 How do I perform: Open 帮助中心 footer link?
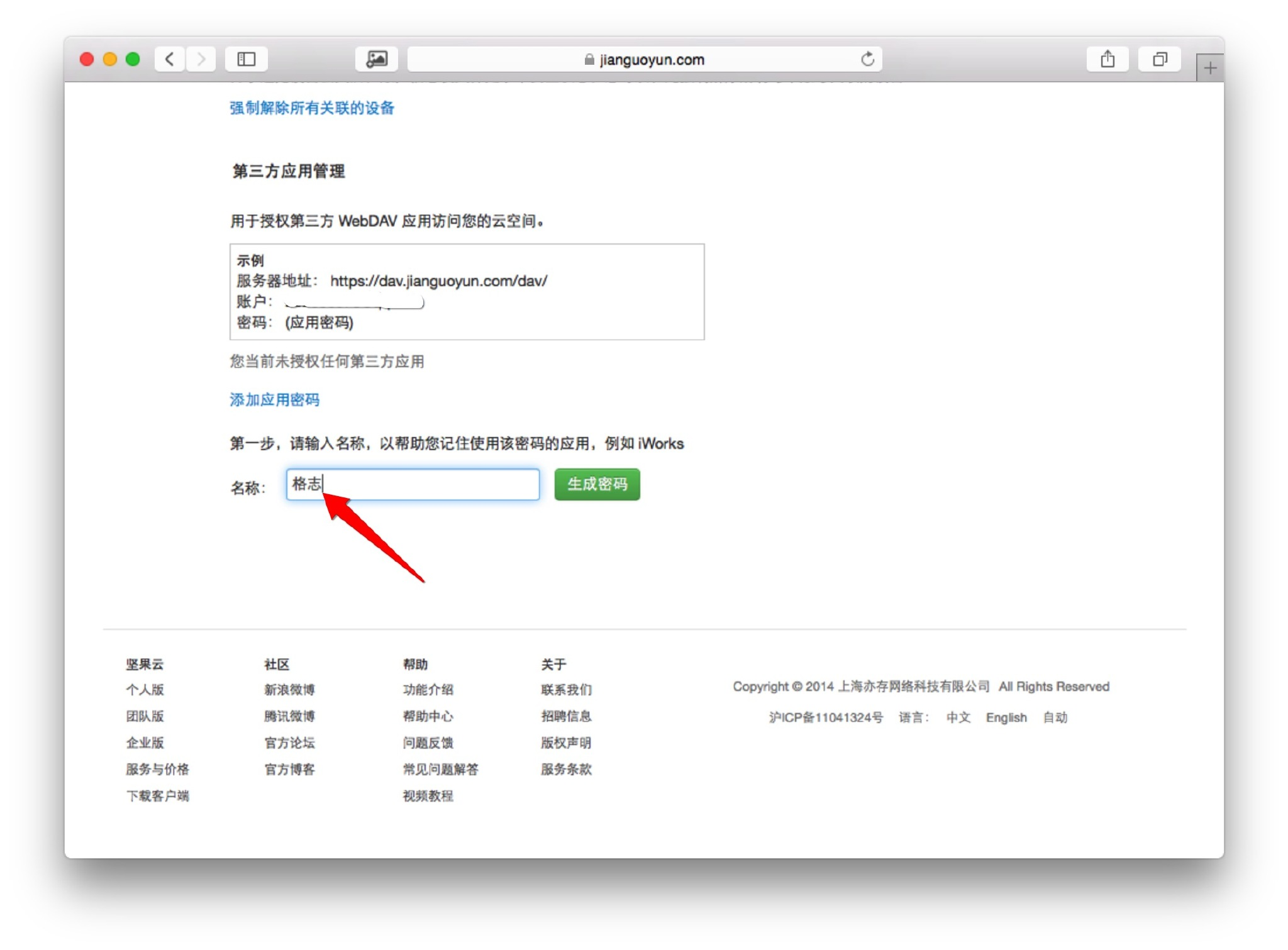click(428, 716)
